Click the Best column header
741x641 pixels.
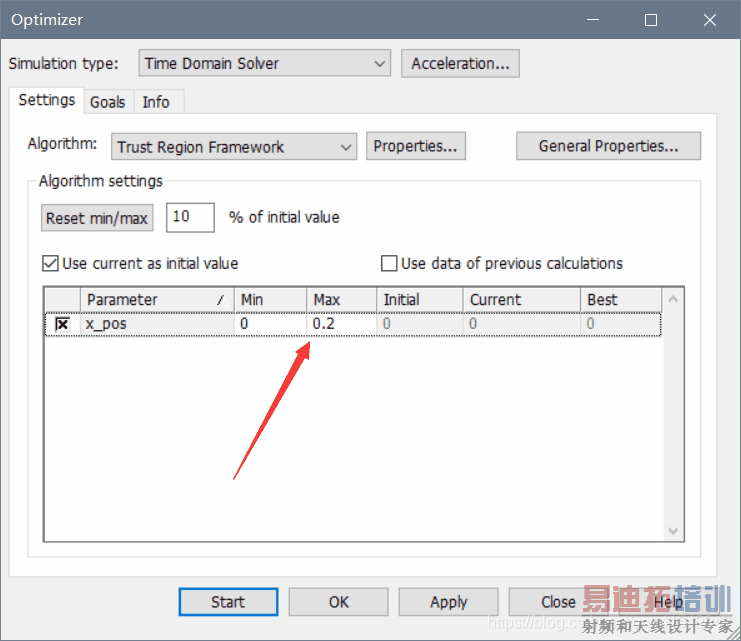point(621,300)
